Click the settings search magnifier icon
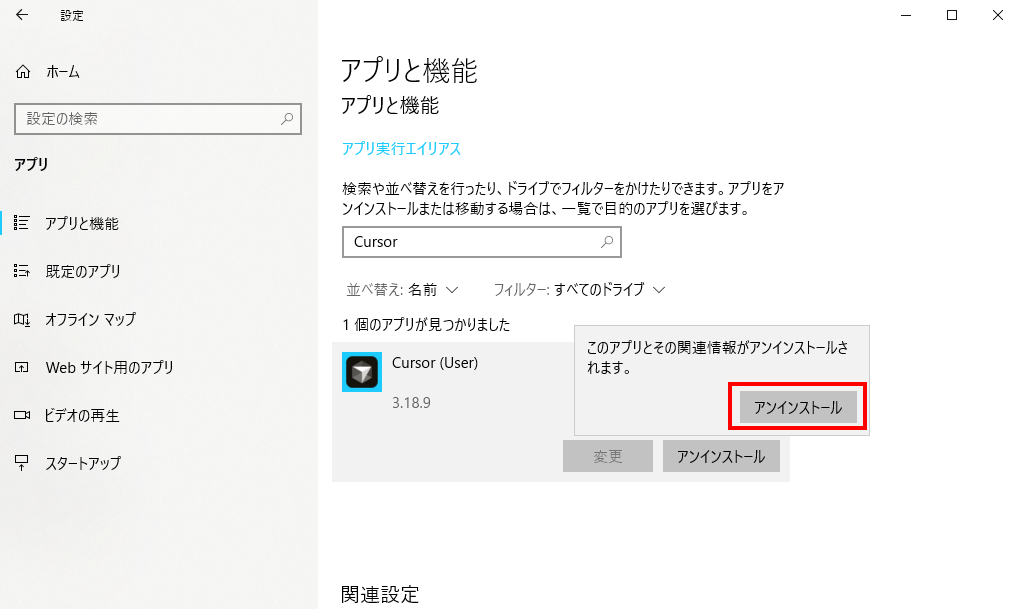This screenshot has width=1015, height=609. (x=287, y=118)
